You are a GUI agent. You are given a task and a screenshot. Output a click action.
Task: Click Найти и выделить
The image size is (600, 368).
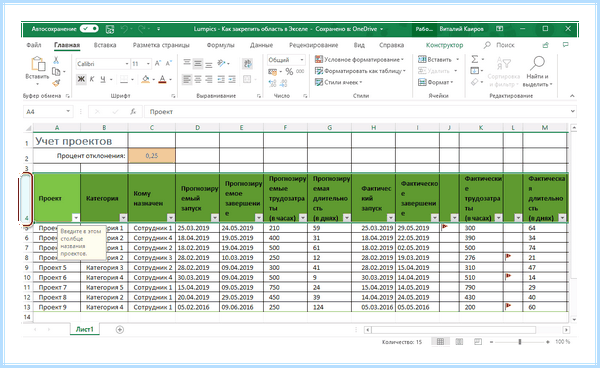[x=538, y=71]
